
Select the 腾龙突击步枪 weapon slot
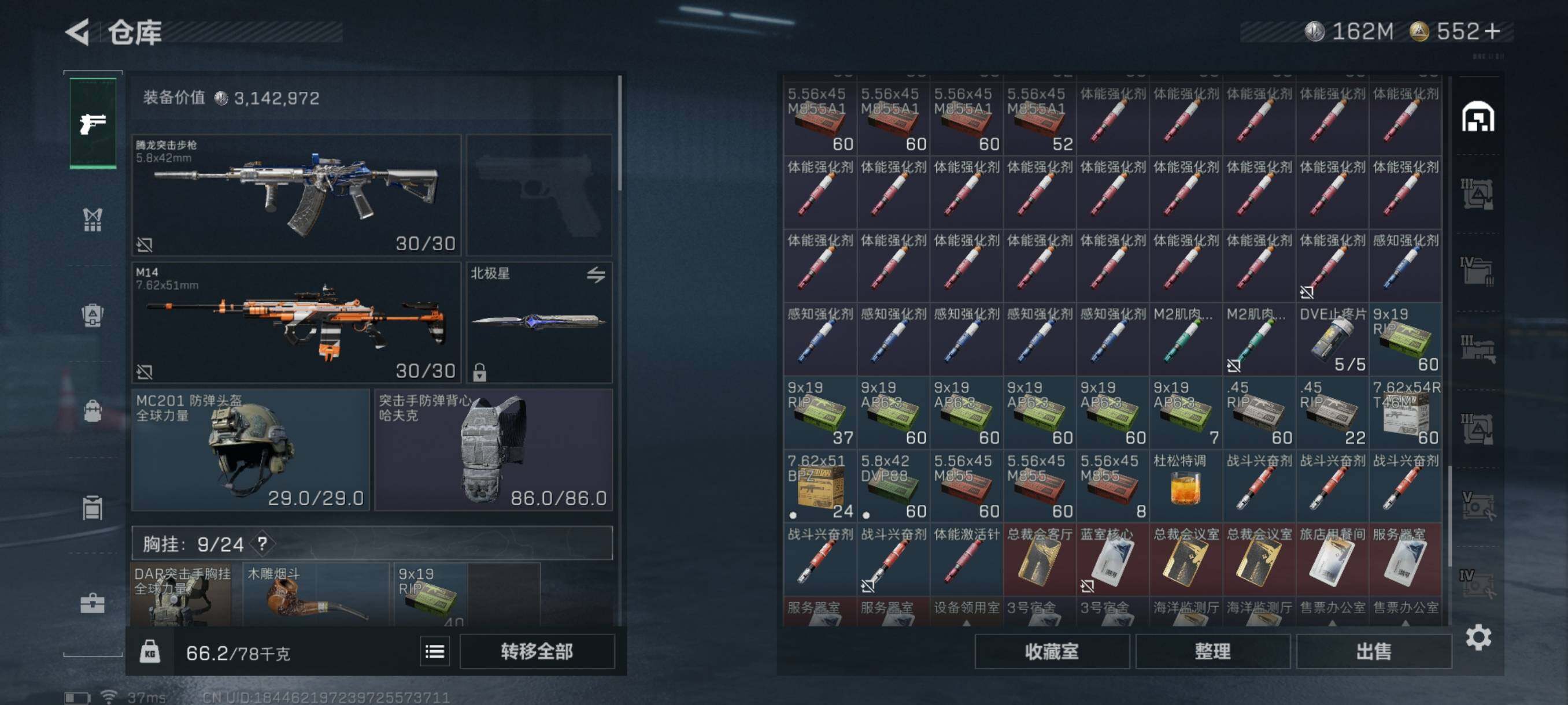(x=297, y=195)
